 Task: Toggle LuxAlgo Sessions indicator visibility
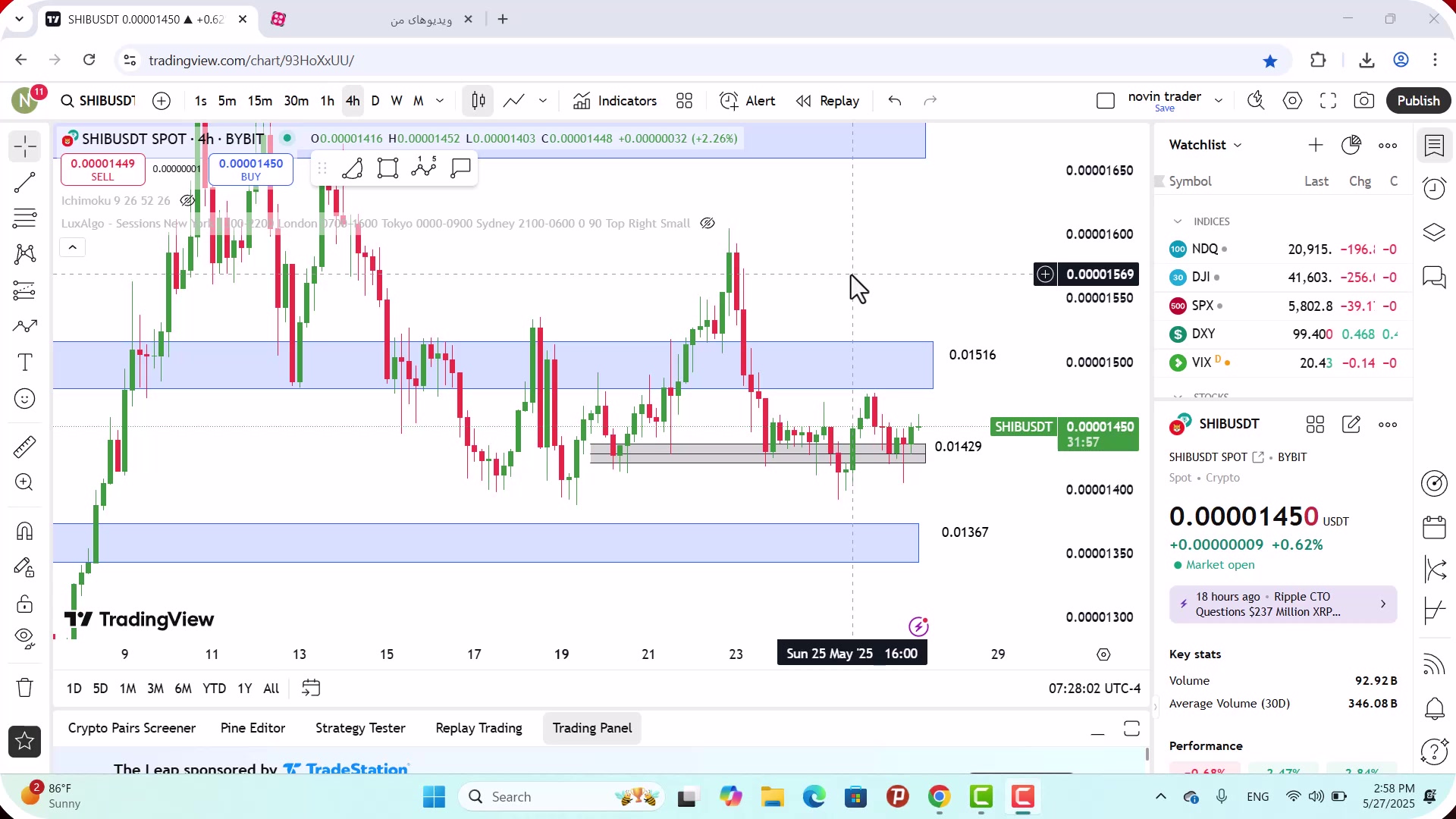pos(707,223)
